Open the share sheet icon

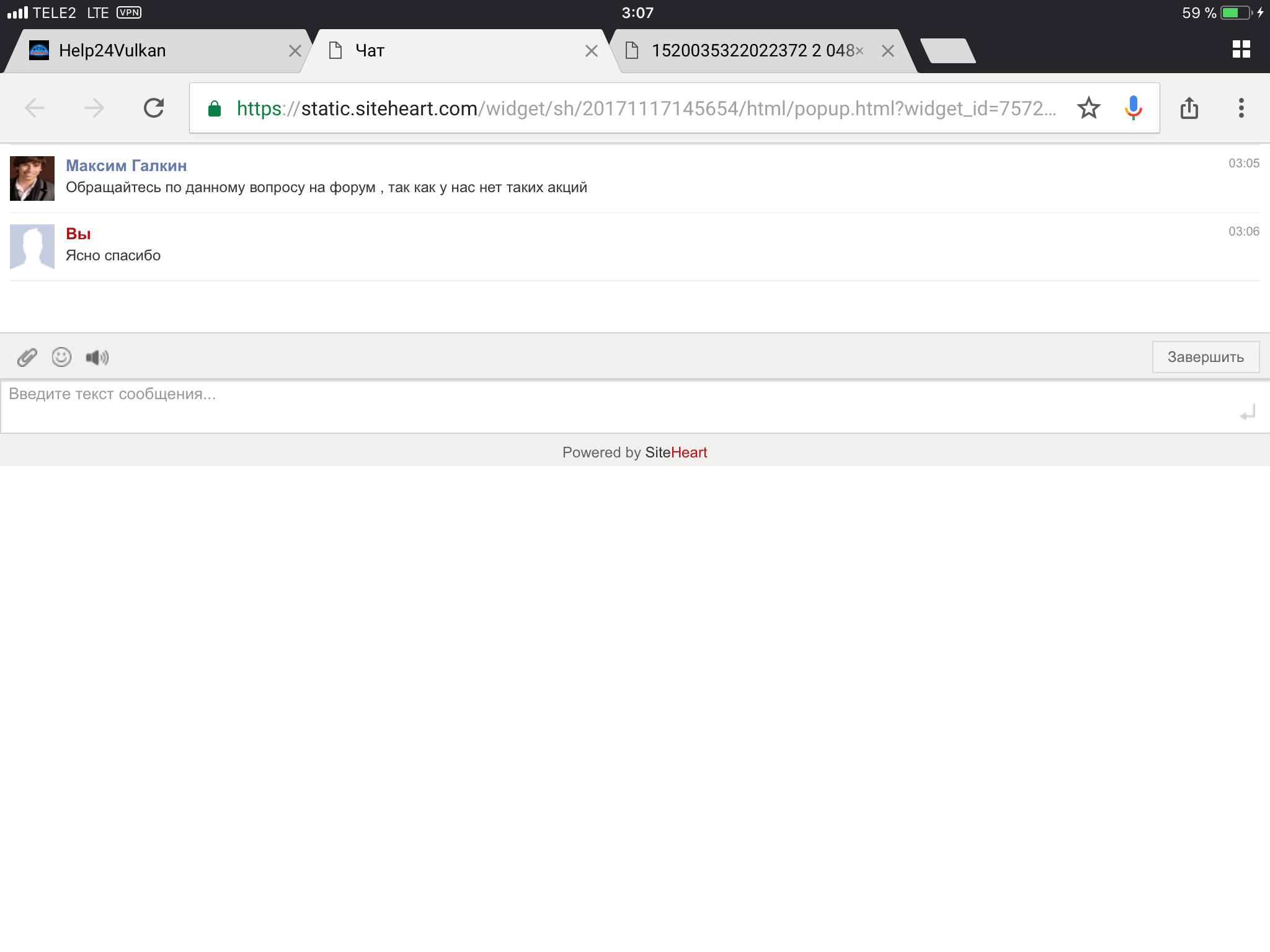tap(1189, 108)
